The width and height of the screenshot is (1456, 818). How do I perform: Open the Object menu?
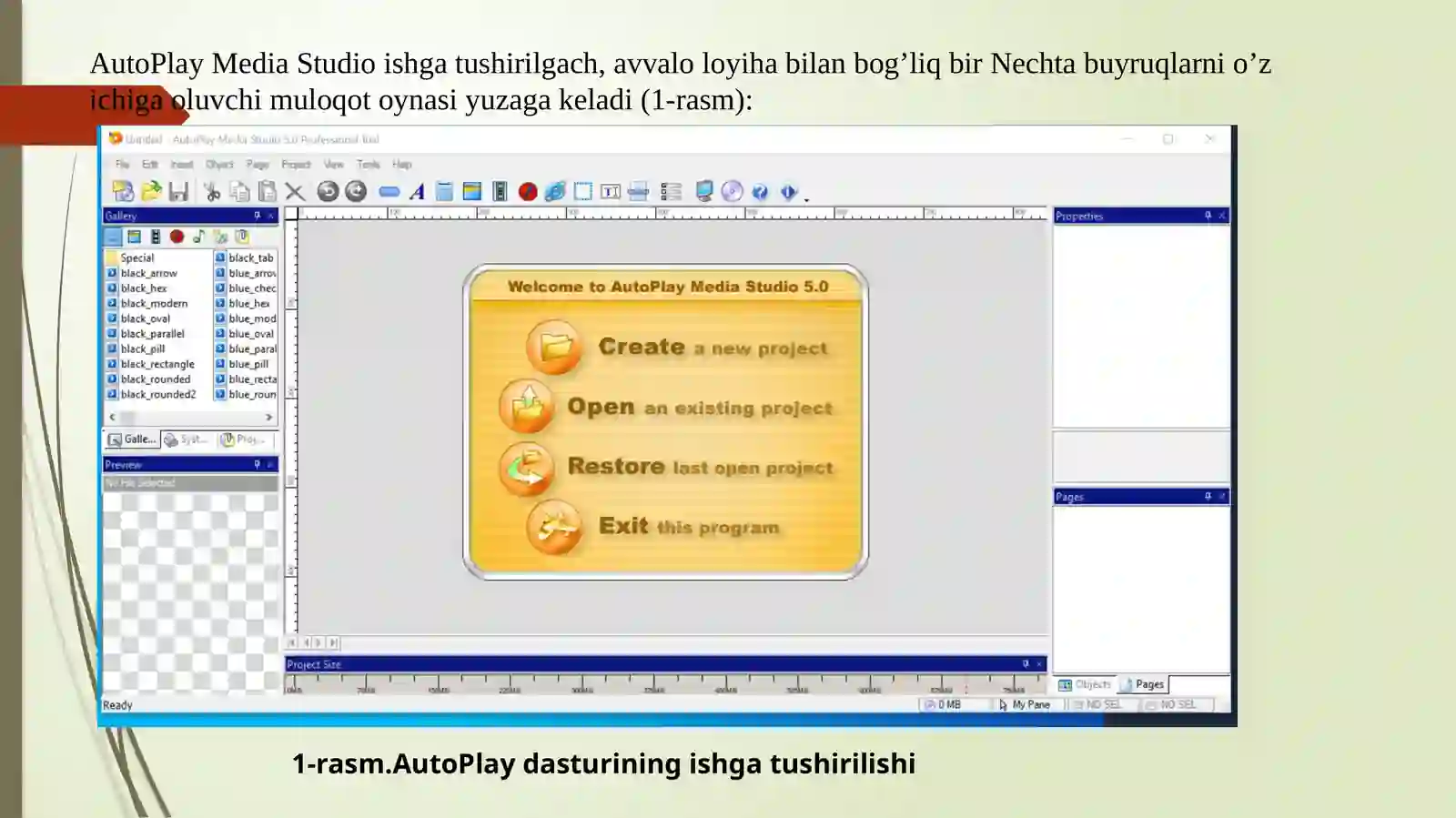click(219, 165)
